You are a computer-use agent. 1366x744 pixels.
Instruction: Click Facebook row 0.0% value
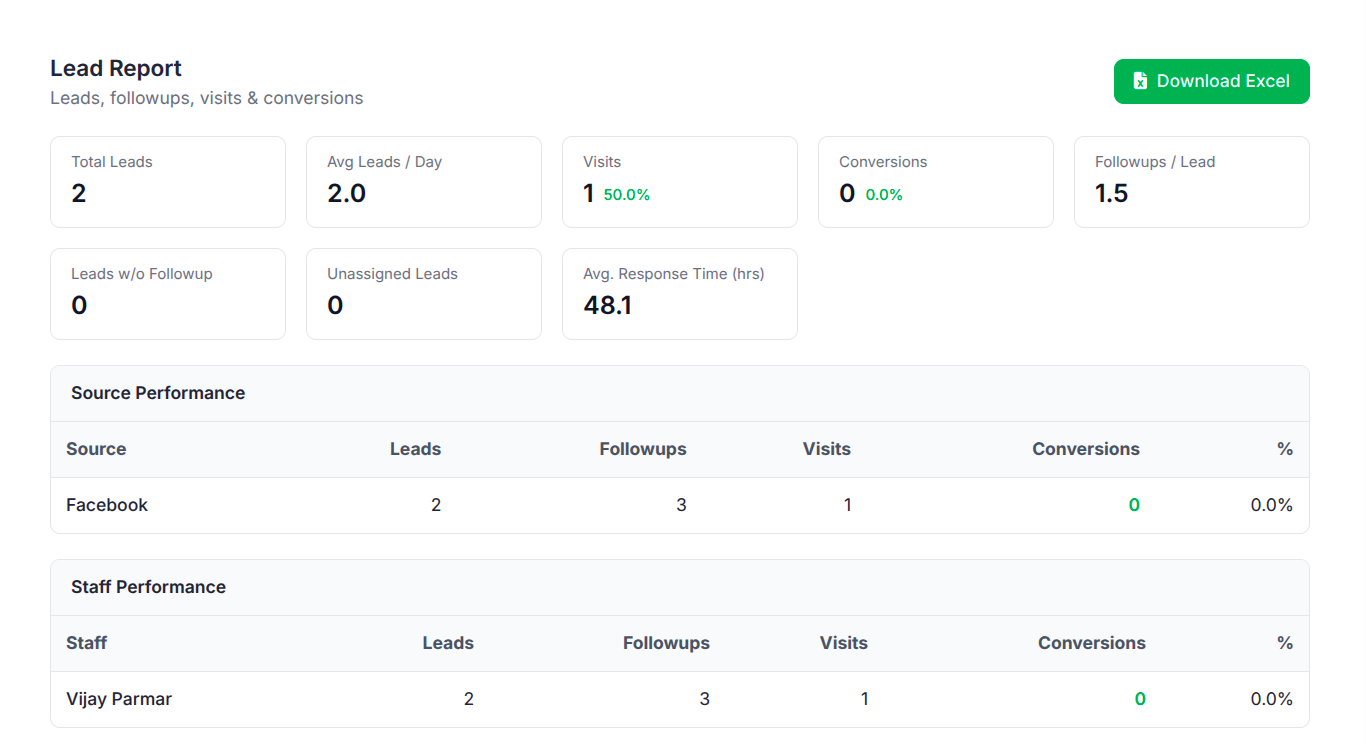tap(1272, 505)
